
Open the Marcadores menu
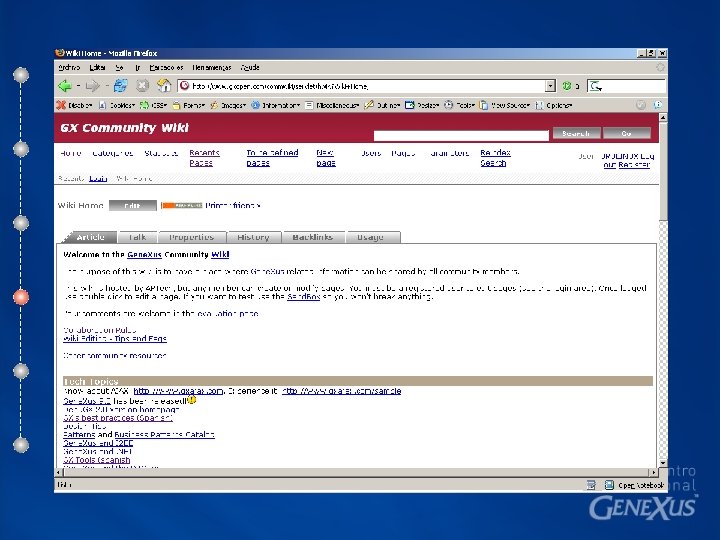[166, 68]
